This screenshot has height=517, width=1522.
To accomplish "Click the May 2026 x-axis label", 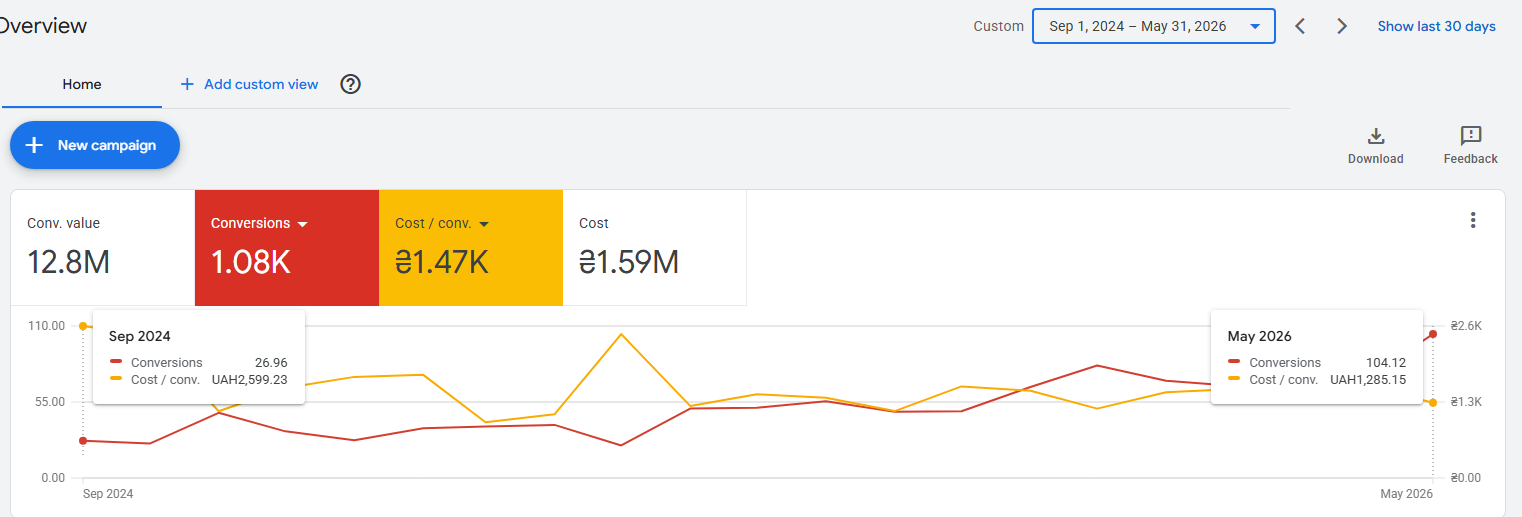I will pos(1406,494).
